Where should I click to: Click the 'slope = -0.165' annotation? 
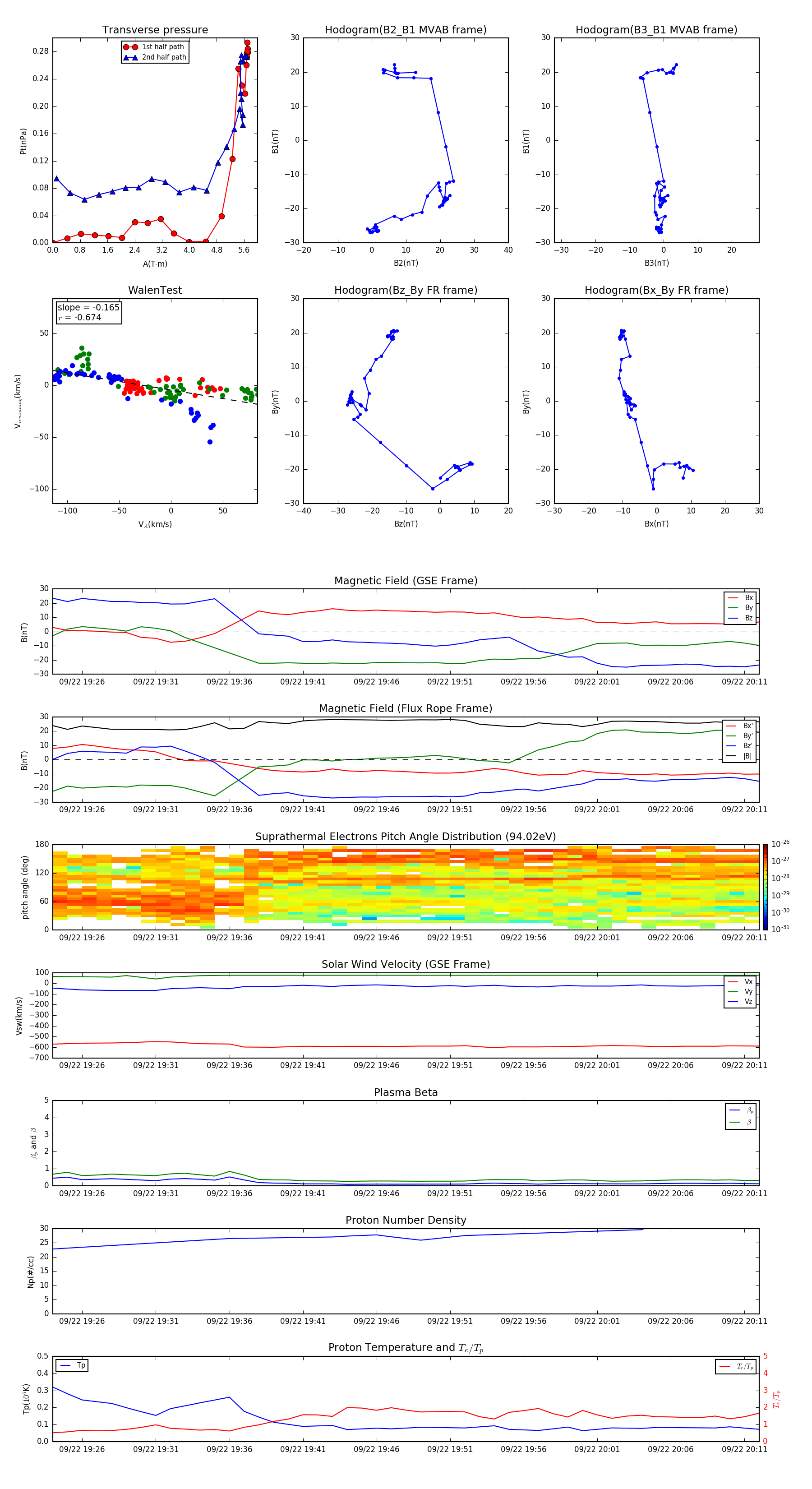click(88, 308)
